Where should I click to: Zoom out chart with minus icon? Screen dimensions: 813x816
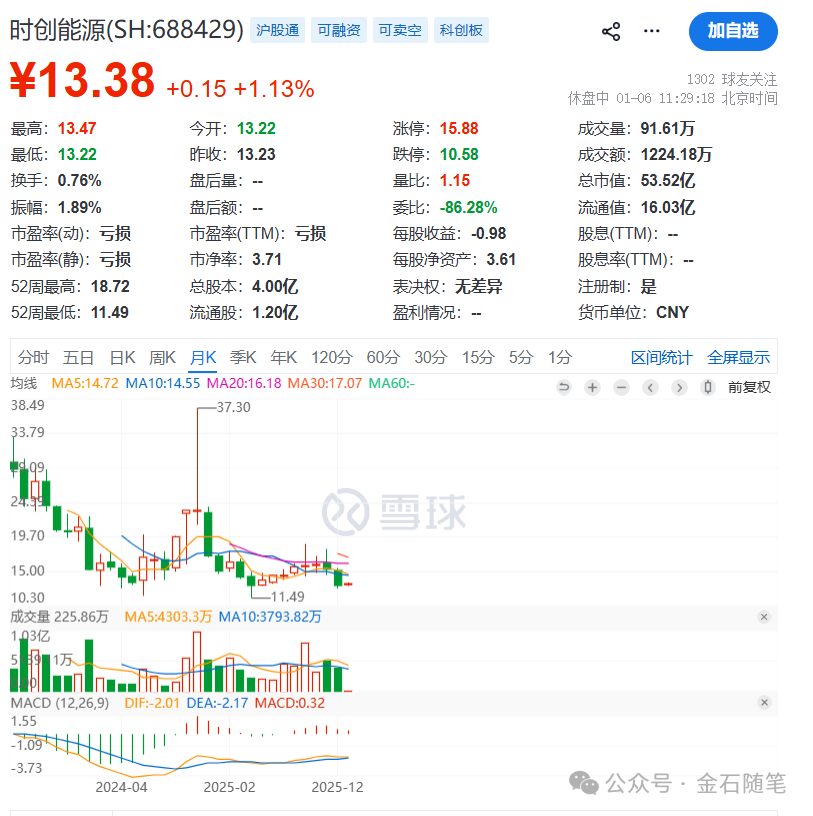[x=621, y=387]
